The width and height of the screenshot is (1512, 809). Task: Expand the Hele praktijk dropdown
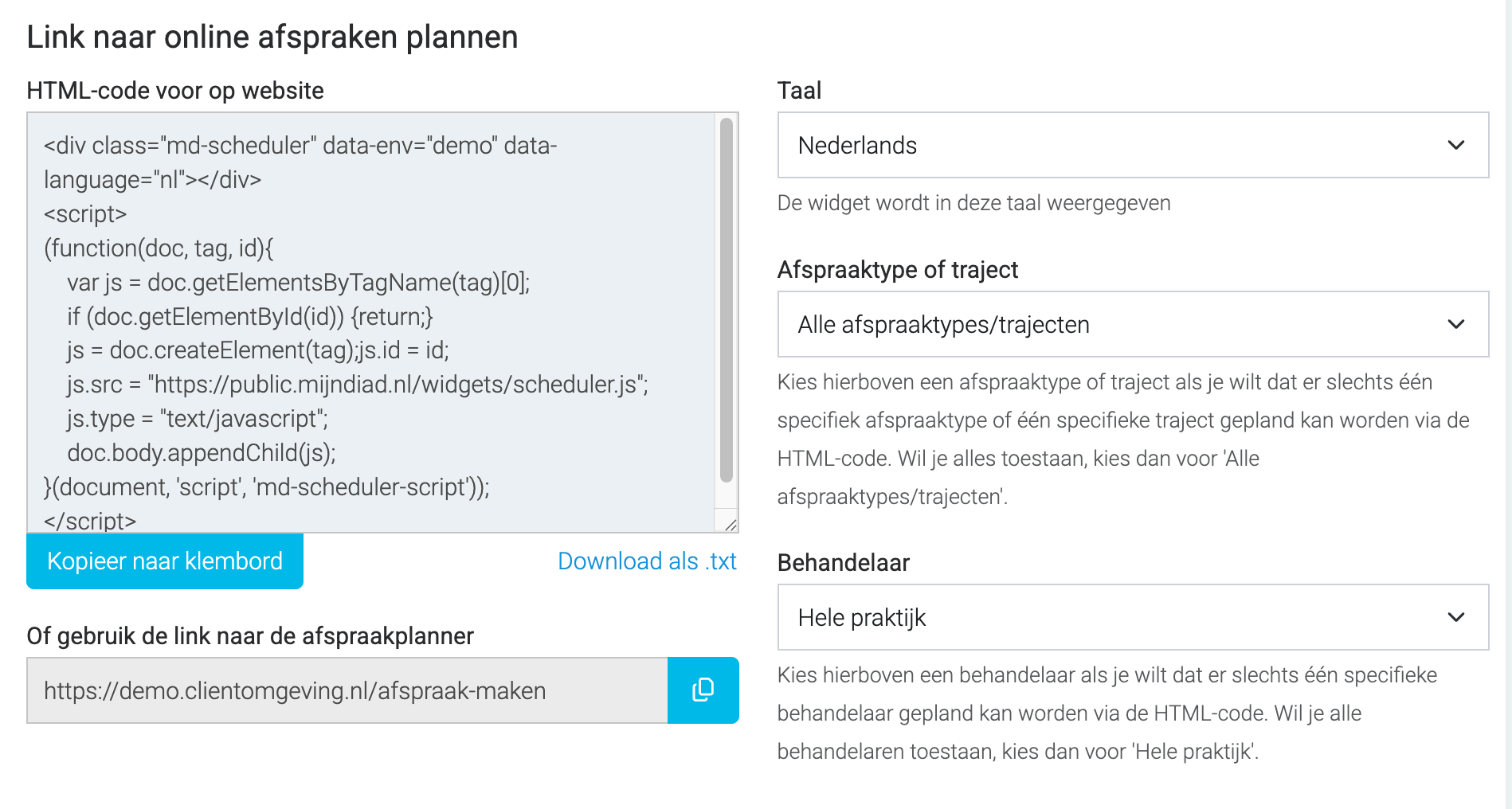click(1133, 617)
